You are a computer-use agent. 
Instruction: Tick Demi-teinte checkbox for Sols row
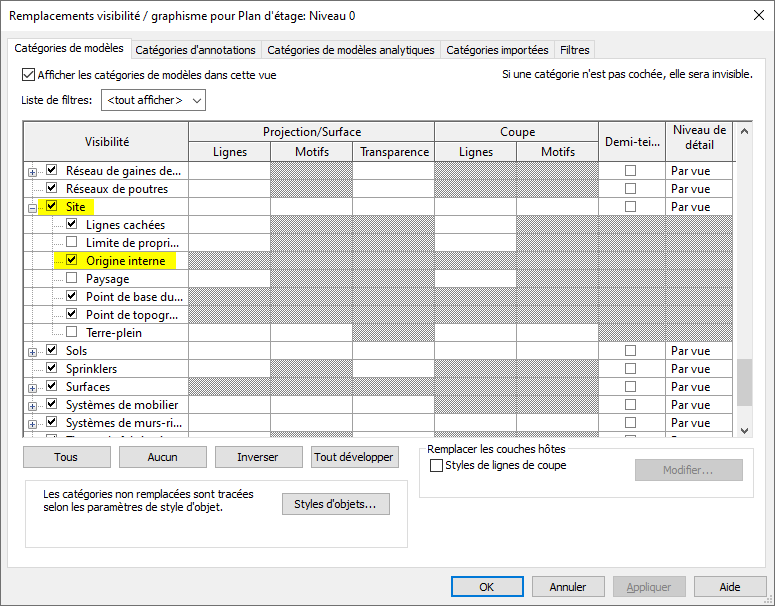click(x=630, y=351)
